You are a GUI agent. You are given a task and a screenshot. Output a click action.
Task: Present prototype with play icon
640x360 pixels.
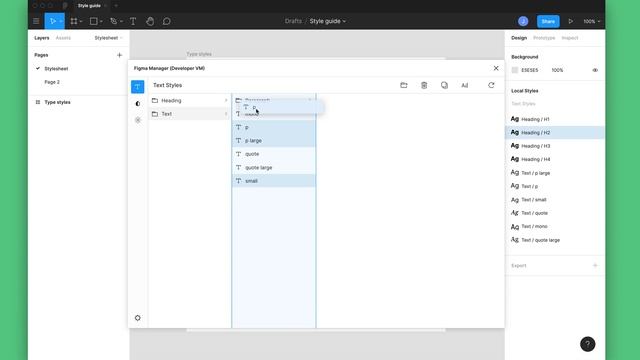[571, 21]
